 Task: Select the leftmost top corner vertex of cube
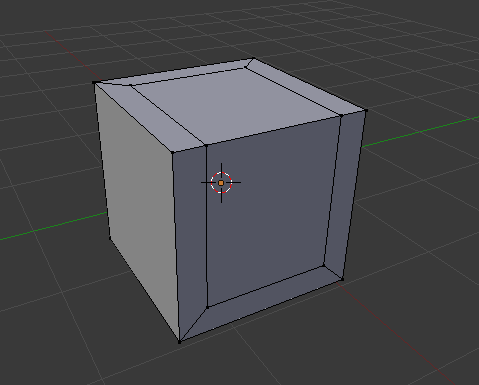(94, 82)
